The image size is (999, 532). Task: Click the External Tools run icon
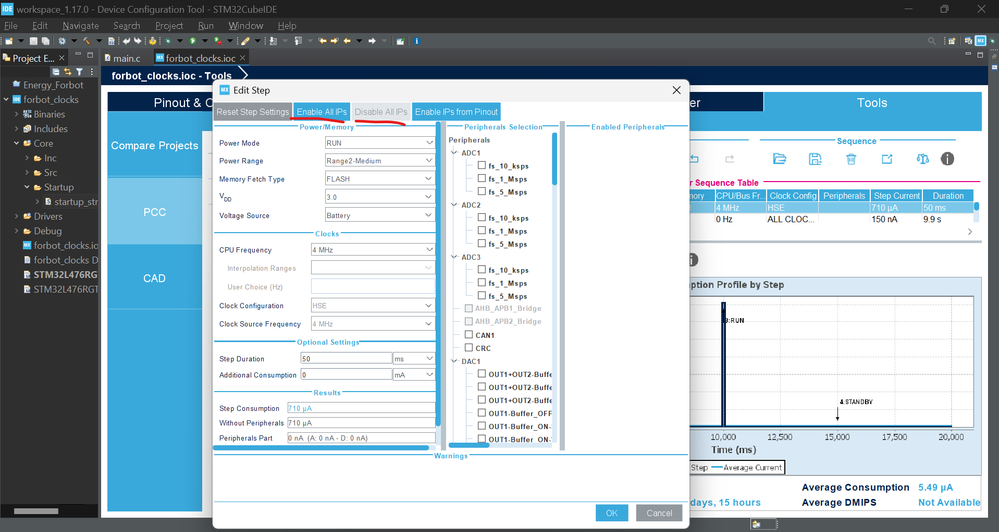pyautogui.click(x=218, y=41)
